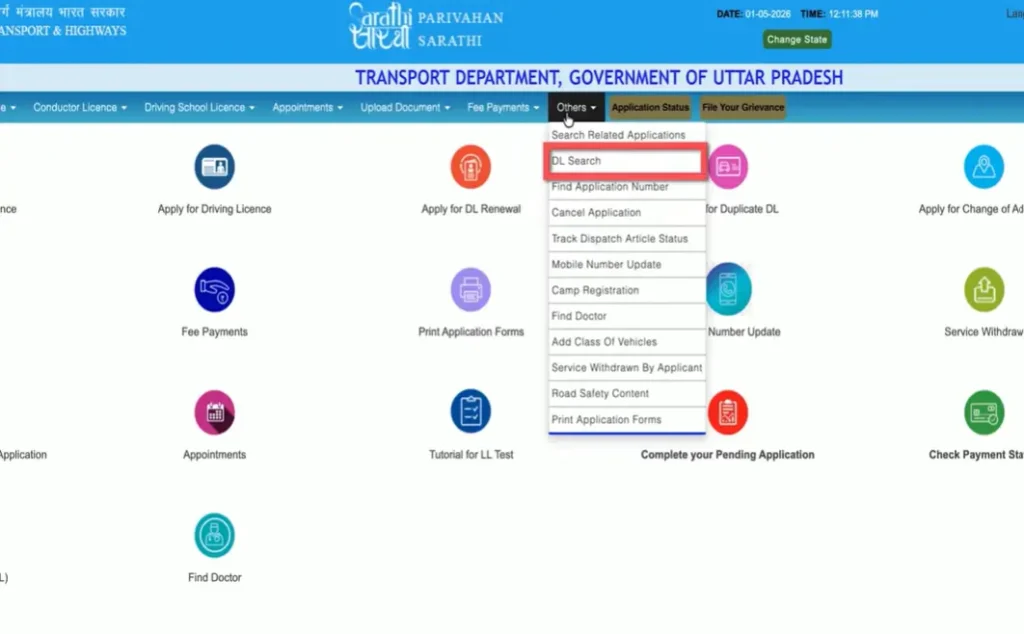Open the Driving School Licence dropdown
Screen dimensions: 1024x634
(x=199, y=107)
